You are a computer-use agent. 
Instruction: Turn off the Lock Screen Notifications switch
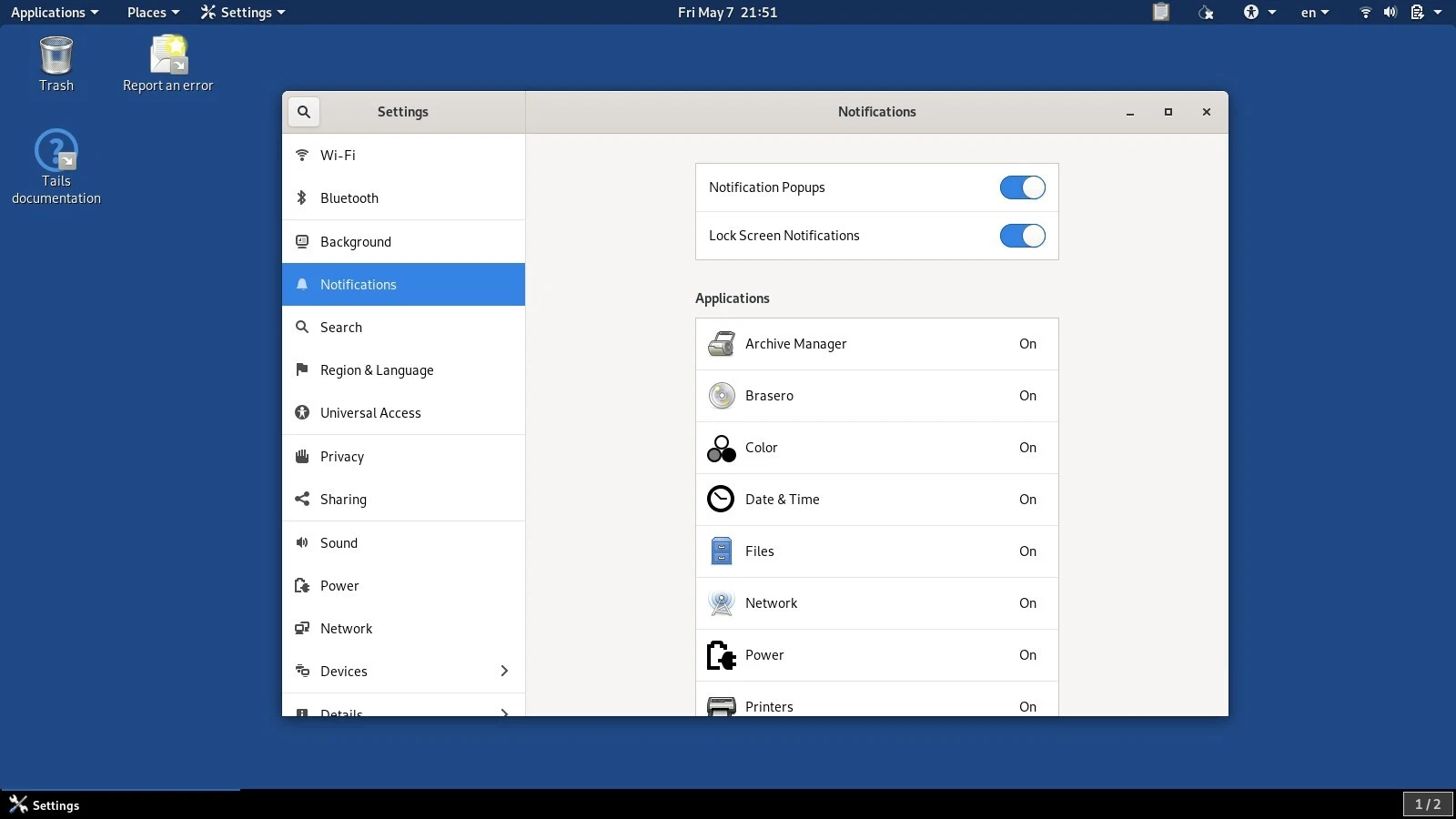1023,236
